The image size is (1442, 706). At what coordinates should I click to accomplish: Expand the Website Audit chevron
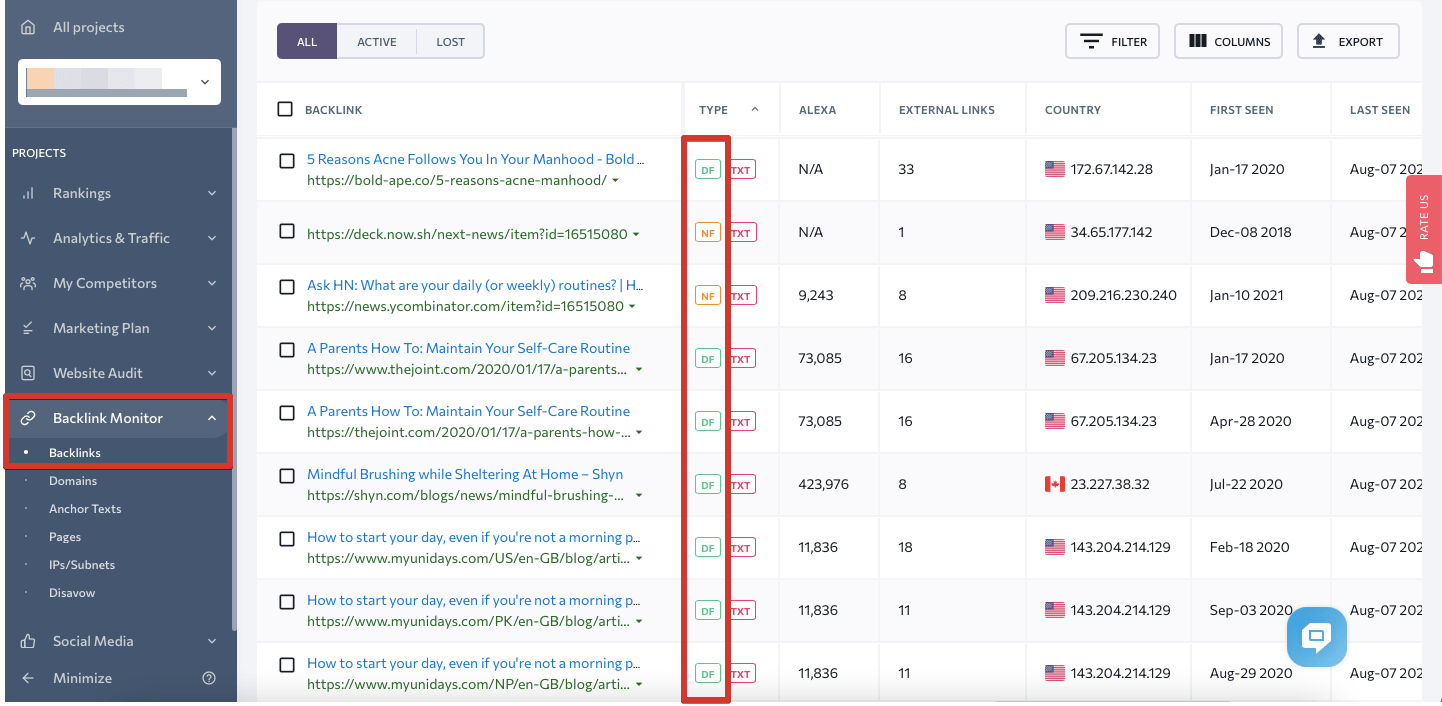(x=212, y=373)
